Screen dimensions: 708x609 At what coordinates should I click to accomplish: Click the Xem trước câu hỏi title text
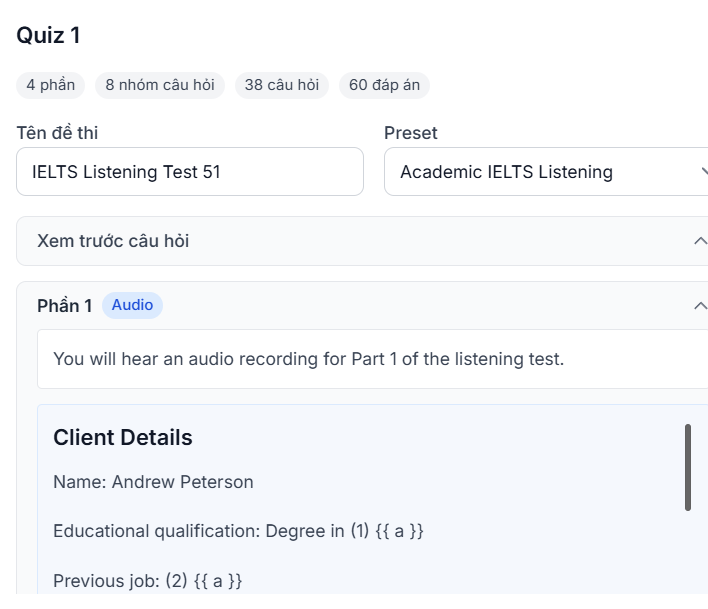pyautogui.click(x=113, y=241)
